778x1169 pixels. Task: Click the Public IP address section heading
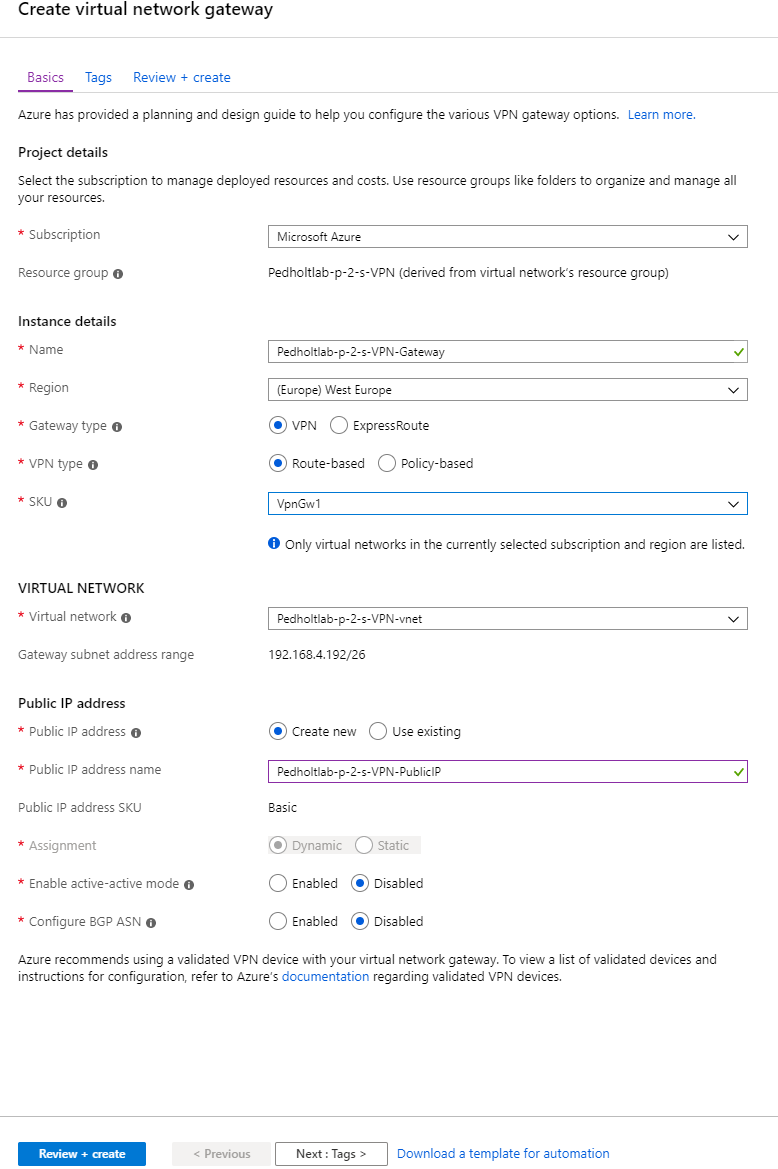point(72,703)
